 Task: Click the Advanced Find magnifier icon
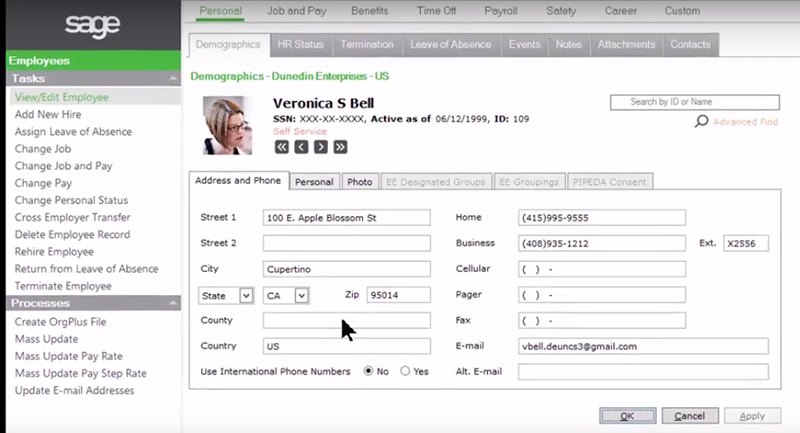point(702,122)
